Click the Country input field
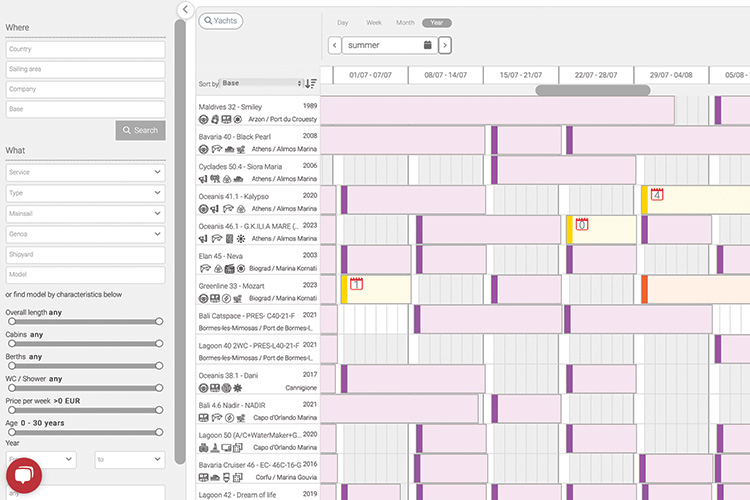 (x=84, y=49)
